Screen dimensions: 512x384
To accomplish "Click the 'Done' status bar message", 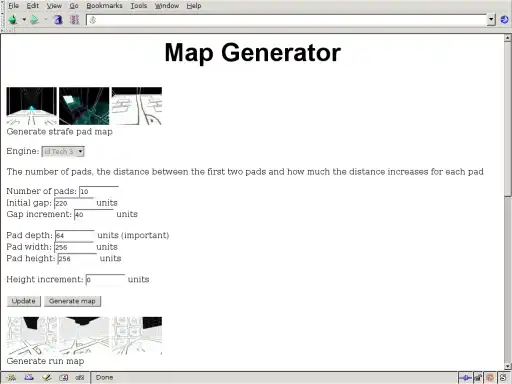I will tap(104, 378).
